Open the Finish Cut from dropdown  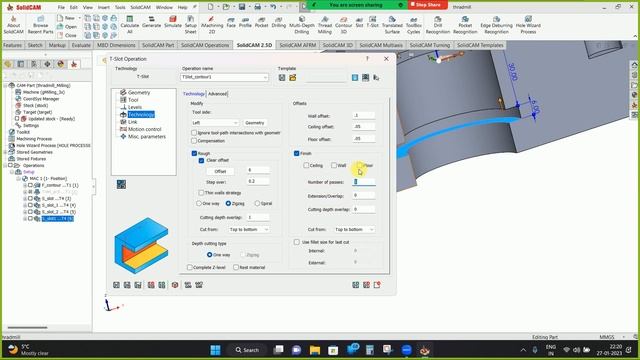pos(354,230)
